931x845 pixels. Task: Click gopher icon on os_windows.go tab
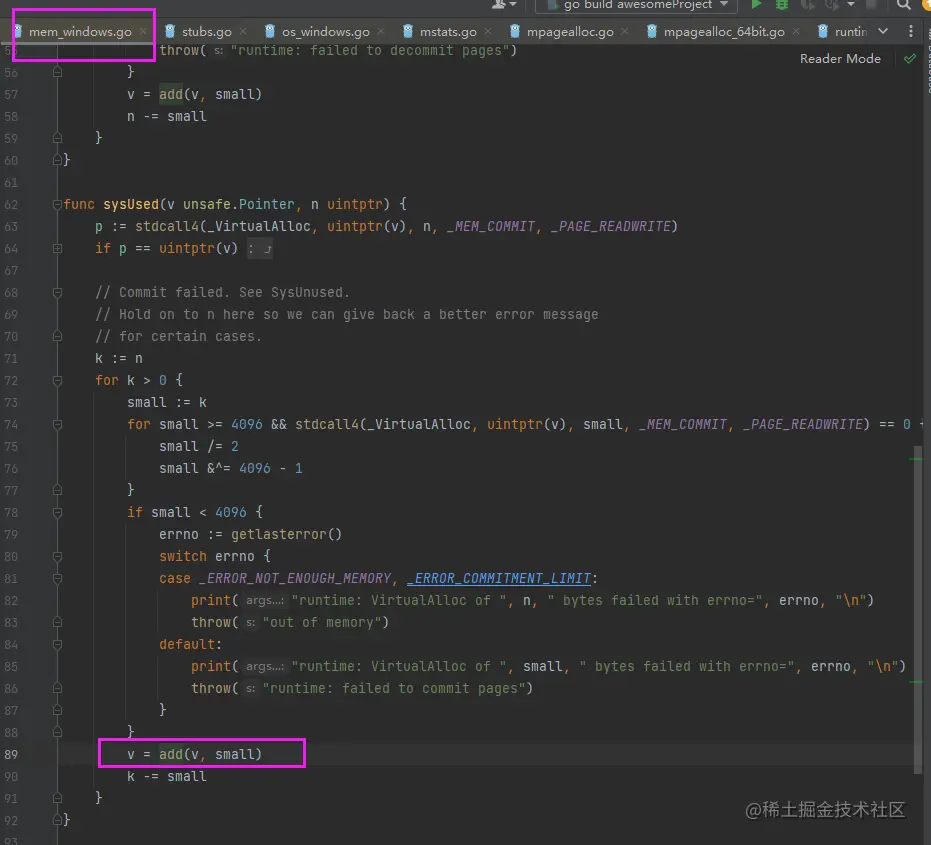pyautogui.click(x=270, y=31)
